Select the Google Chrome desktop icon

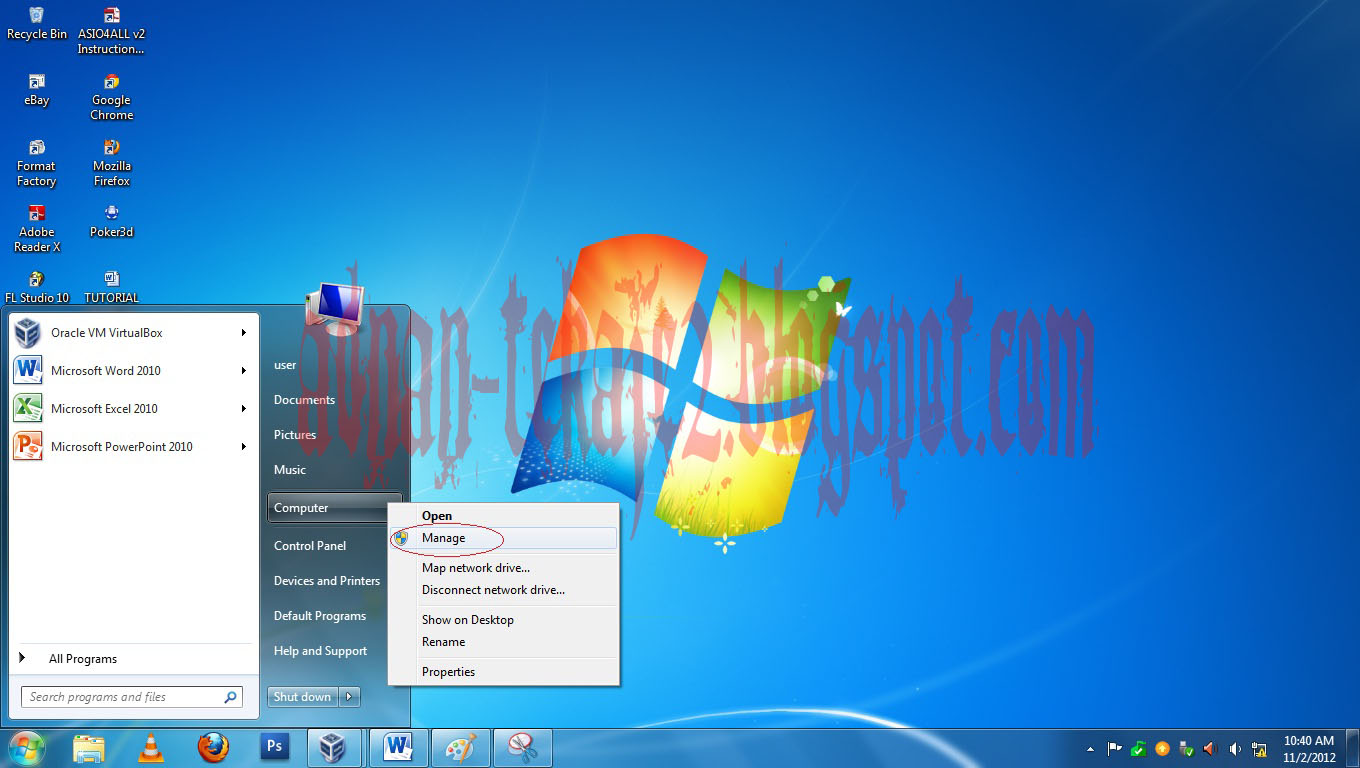coord(111,97)
